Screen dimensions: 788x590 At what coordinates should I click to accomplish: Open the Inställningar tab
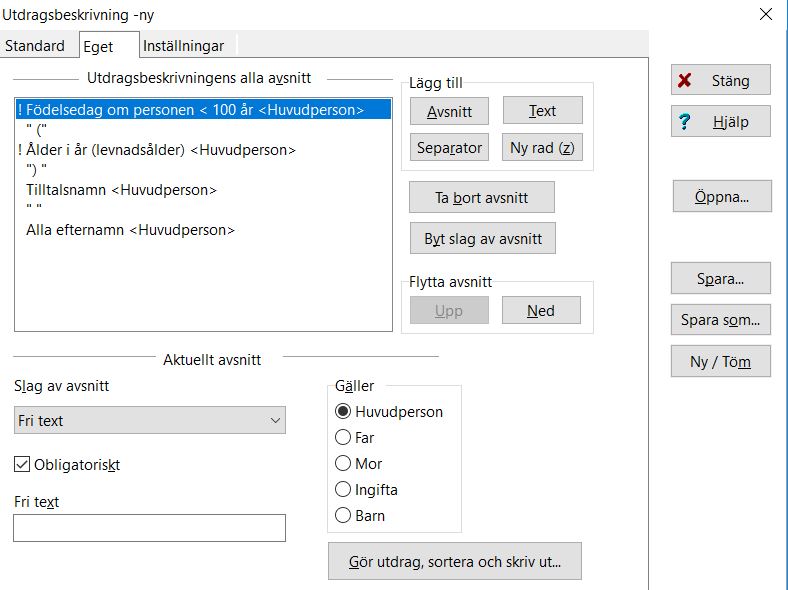[183, 46]
